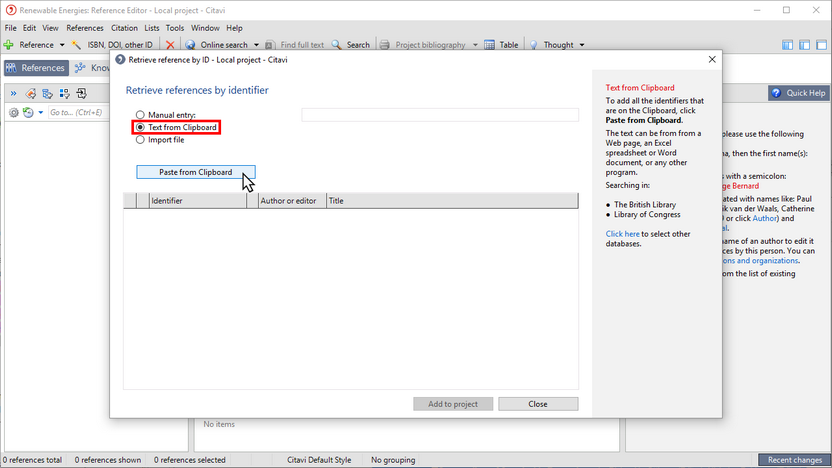Expand the Thought dropdown arrow
Viewport: 832px width, 468px height.
[582, 45]
